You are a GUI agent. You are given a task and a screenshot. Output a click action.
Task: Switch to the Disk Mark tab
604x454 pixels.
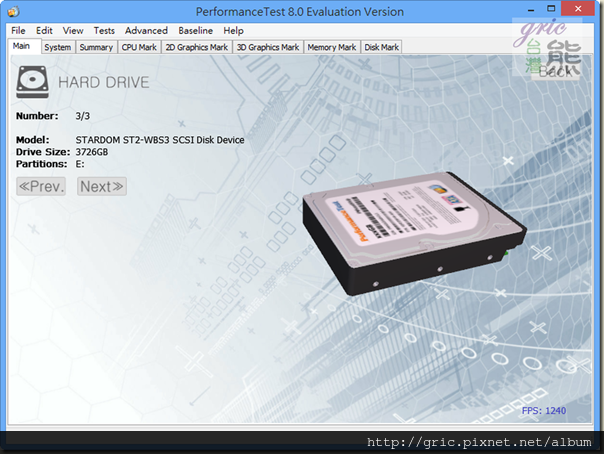point(381,47)
